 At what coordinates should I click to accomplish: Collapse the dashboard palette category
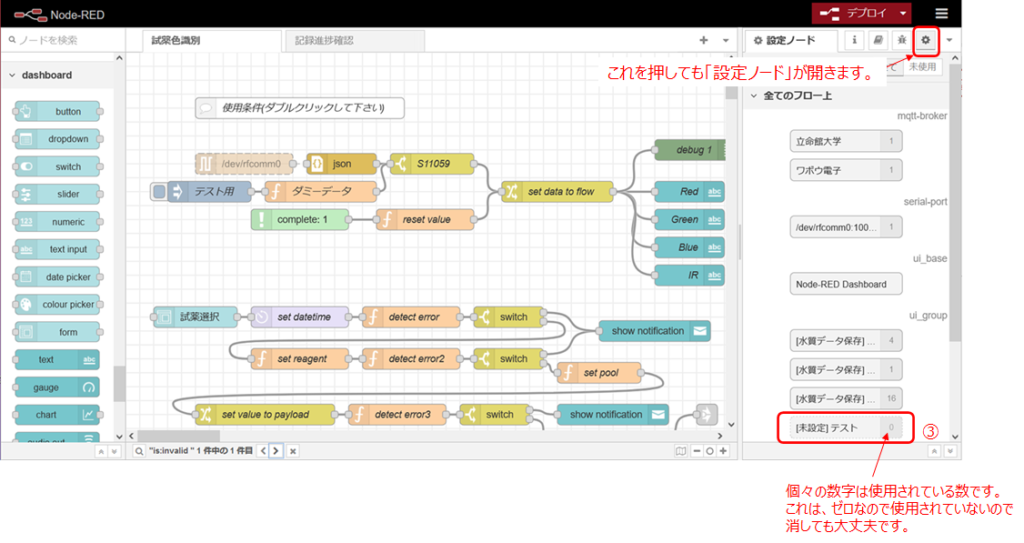coord(12,75)
